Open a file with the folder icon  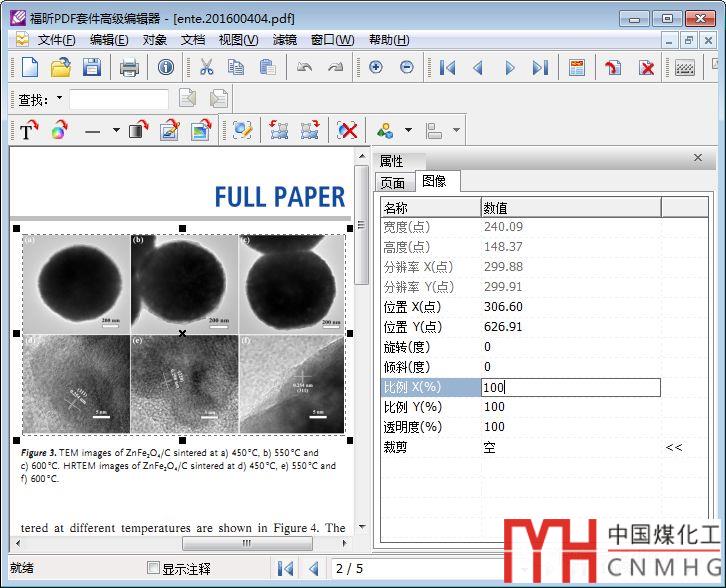click(x=61, y=67)
